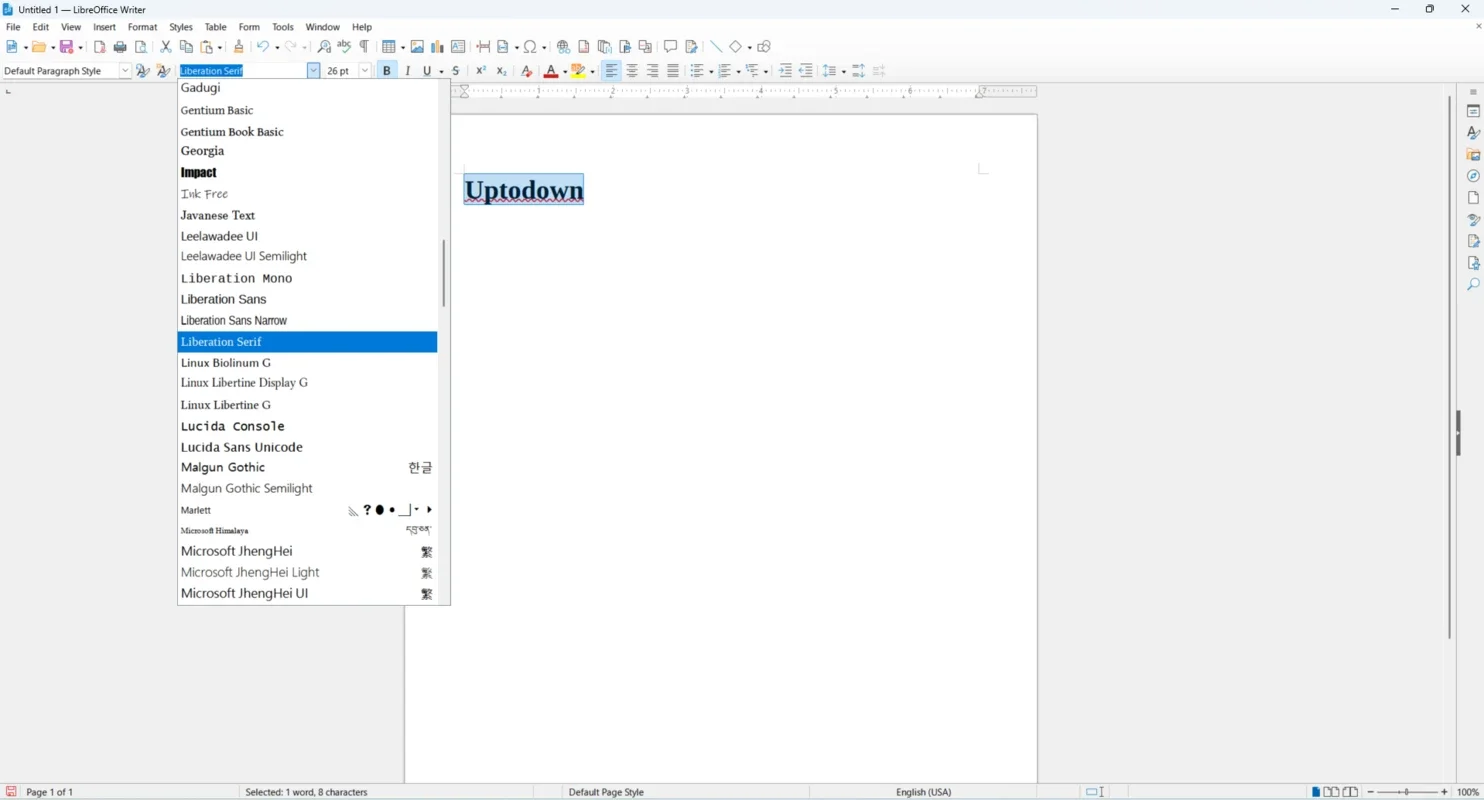Open the Gallery sidebar panel
This screenshot has width=1484, height=800.
[1472, 154]
